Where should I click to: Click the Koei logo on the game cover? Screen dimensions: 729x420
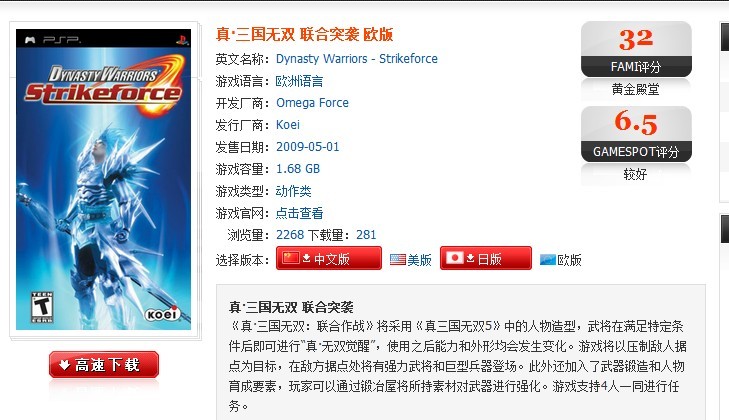point(162,314)
